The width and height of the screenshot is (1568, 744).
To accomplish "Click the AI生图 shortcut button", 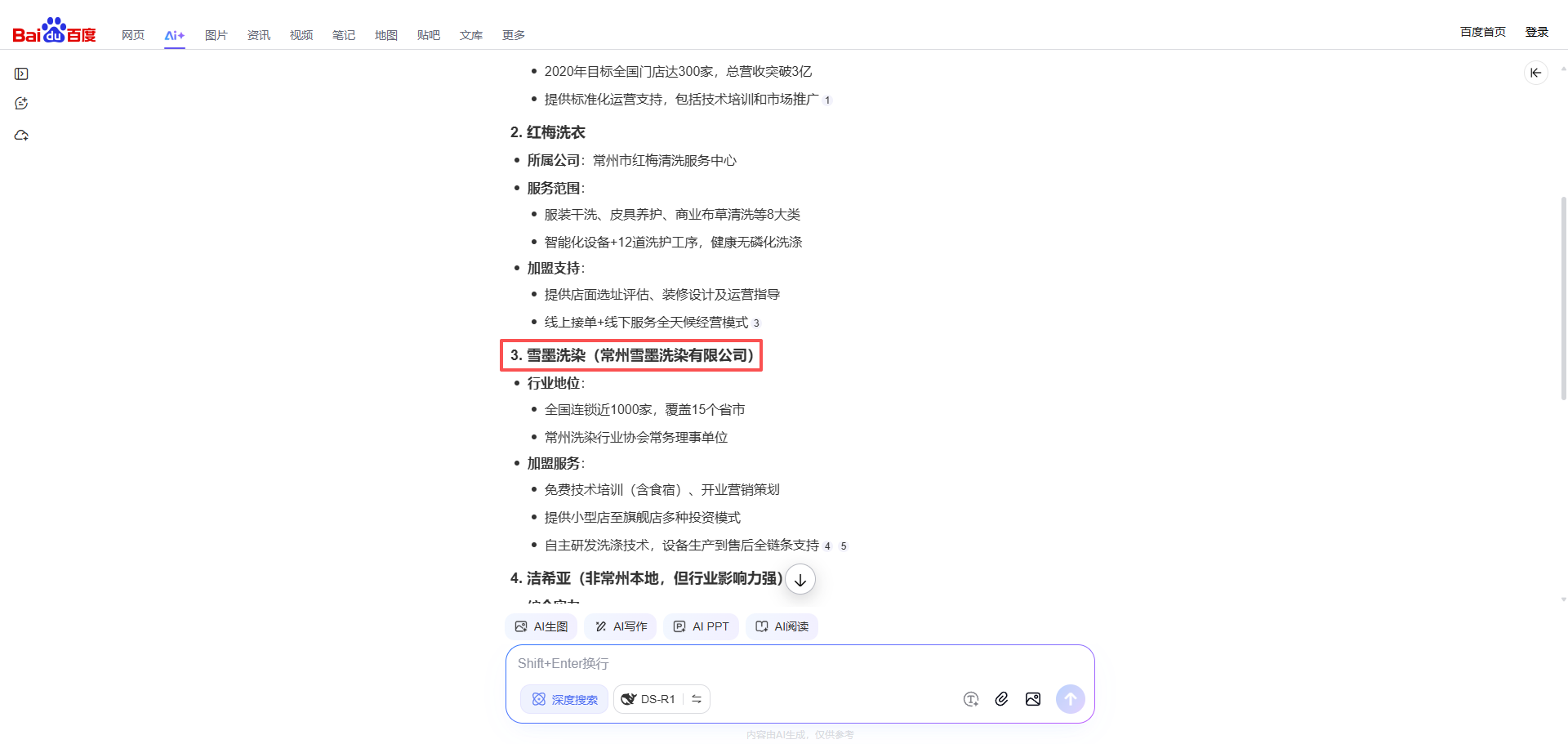I will tap(541, 626).
